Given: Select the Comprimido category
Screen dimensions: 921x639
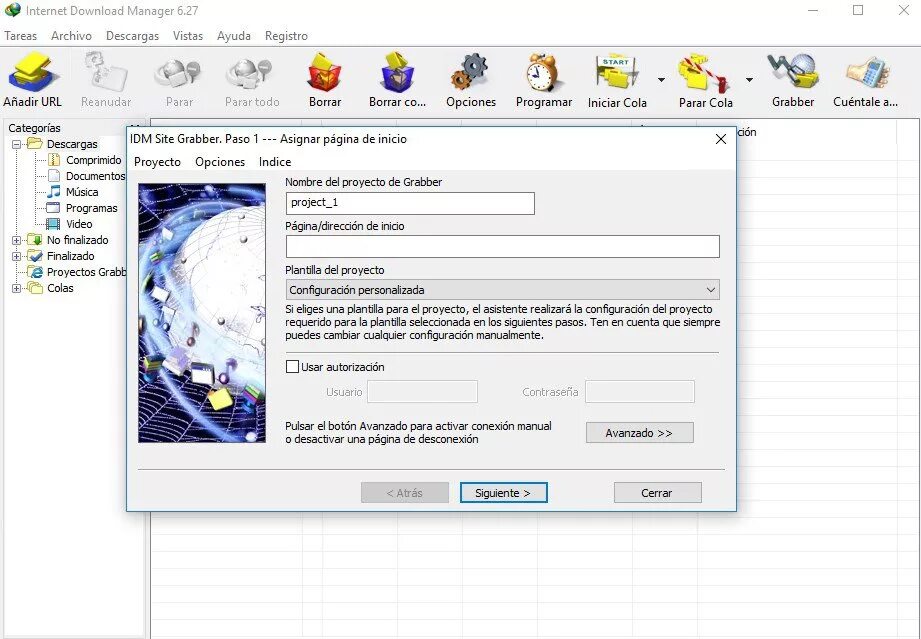Looking at the screenshot, I should pyautogui.click(x=93, y=160).
